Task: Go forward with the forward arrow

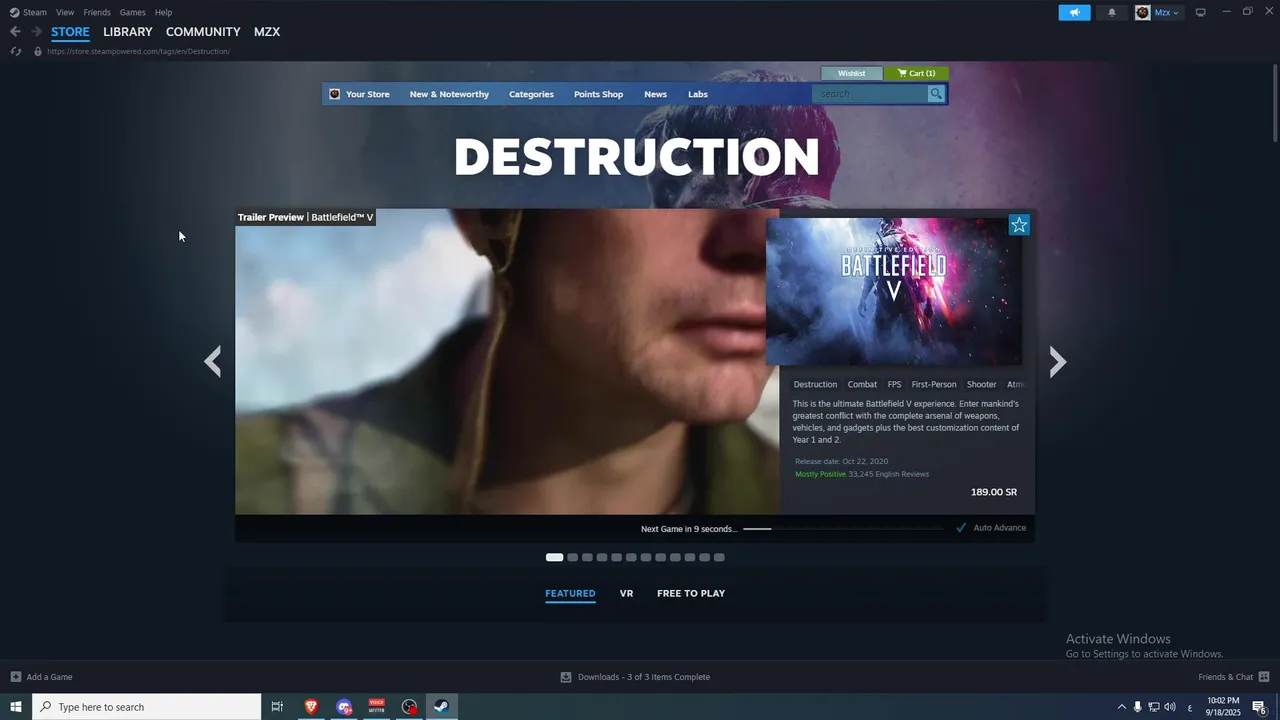Action: click(x=36, y=32)
